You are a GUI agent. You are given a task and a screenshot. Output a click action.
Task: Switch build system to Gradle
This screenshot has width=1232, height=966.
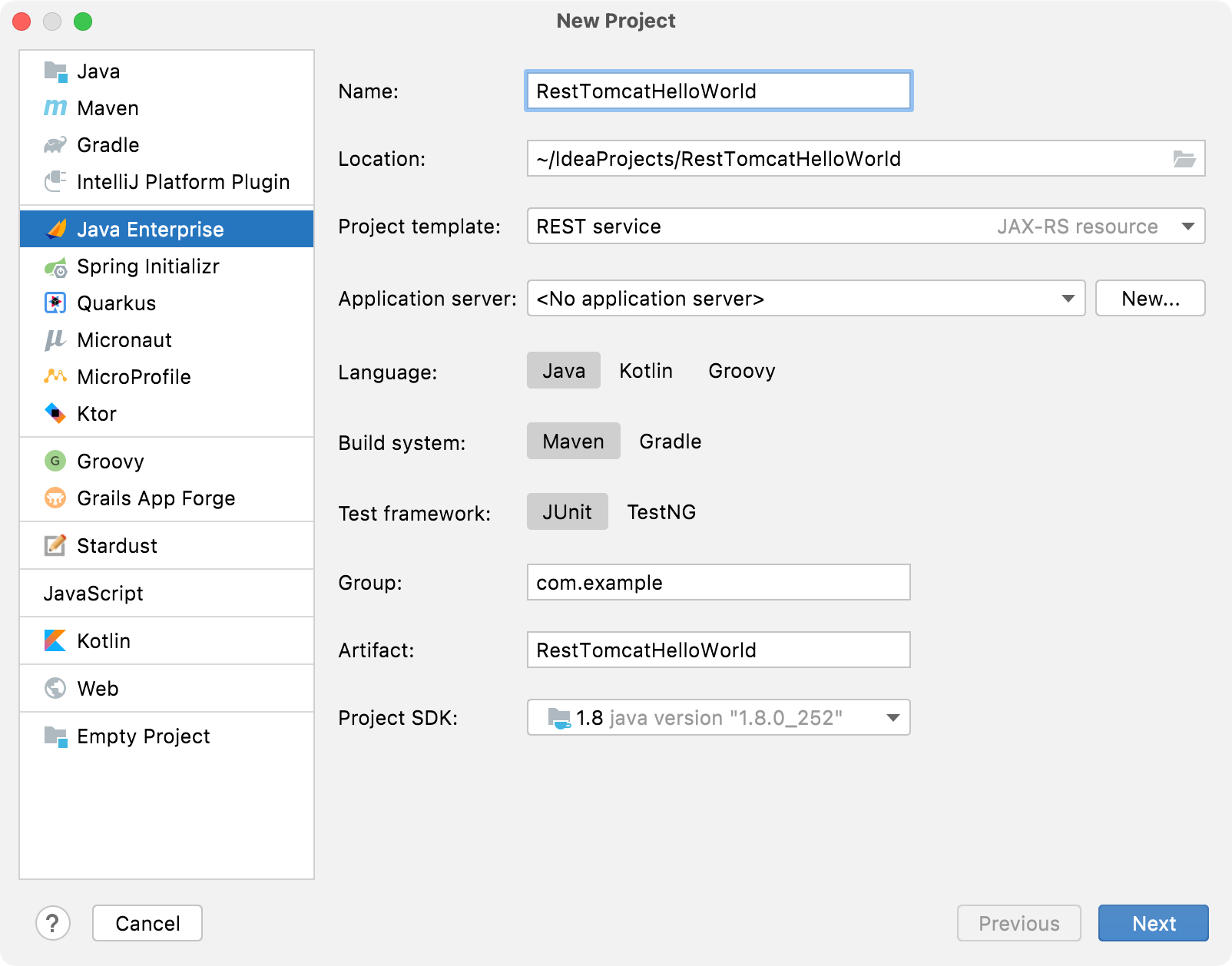click(670, 442)
